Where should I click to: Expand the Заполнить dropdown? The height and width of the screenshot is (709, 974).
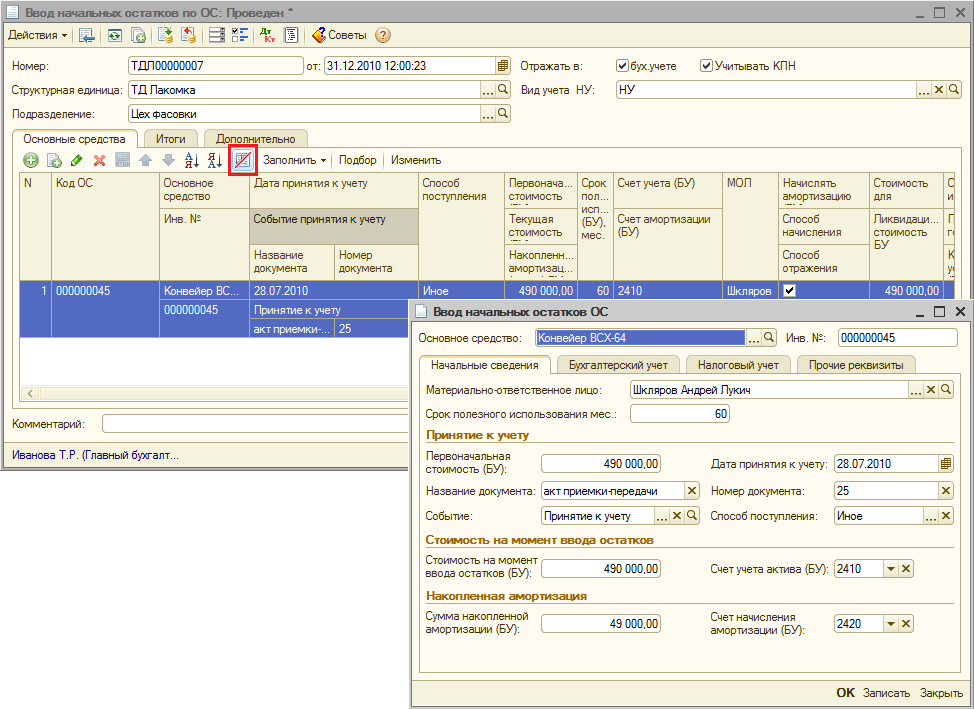tap(294, 160)
